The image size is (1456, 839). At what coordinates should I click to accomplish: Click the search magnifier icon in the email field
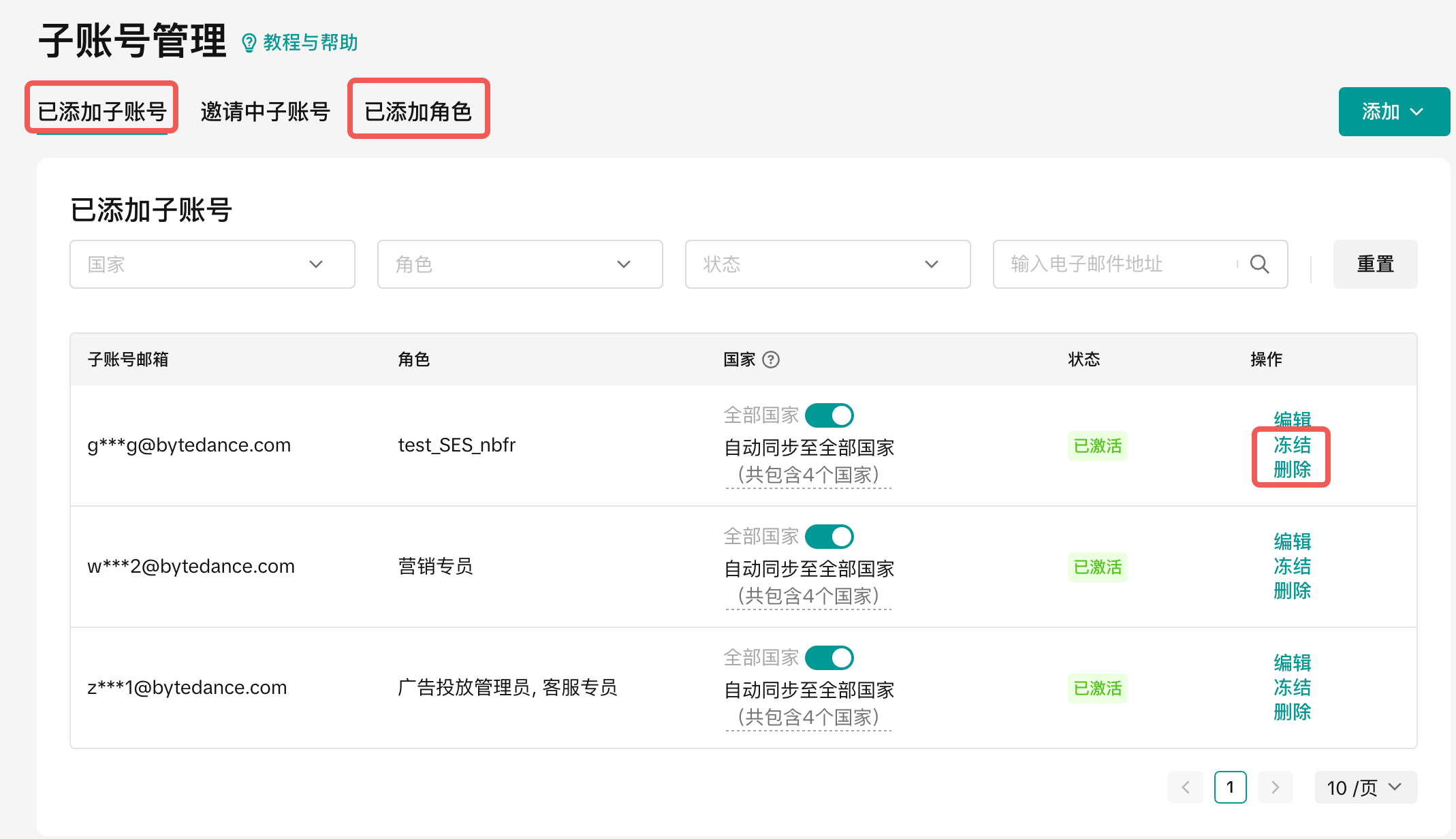pos(1259,264)
